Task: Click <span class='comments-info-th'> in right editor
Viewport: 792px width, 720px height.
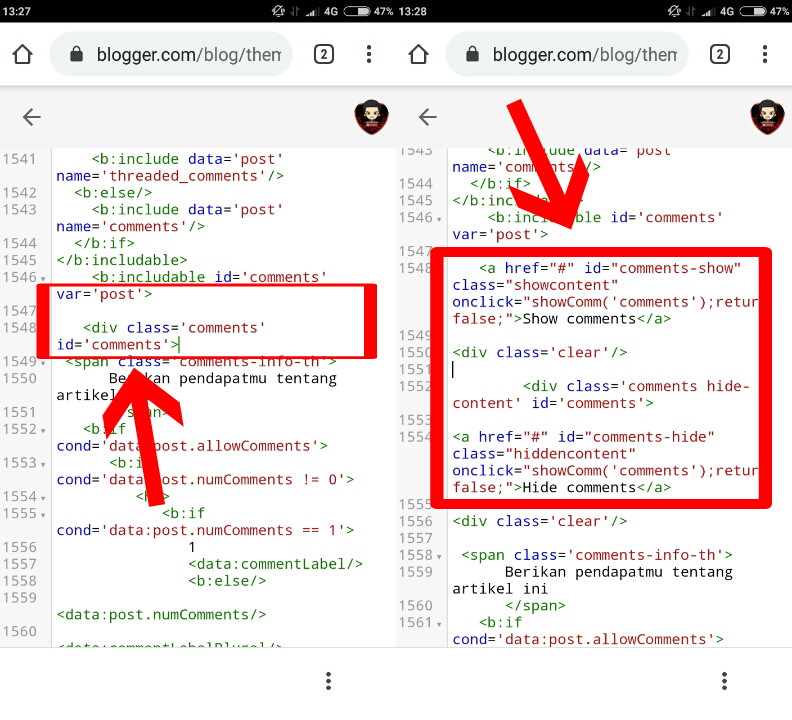Action: pos(597,555)
